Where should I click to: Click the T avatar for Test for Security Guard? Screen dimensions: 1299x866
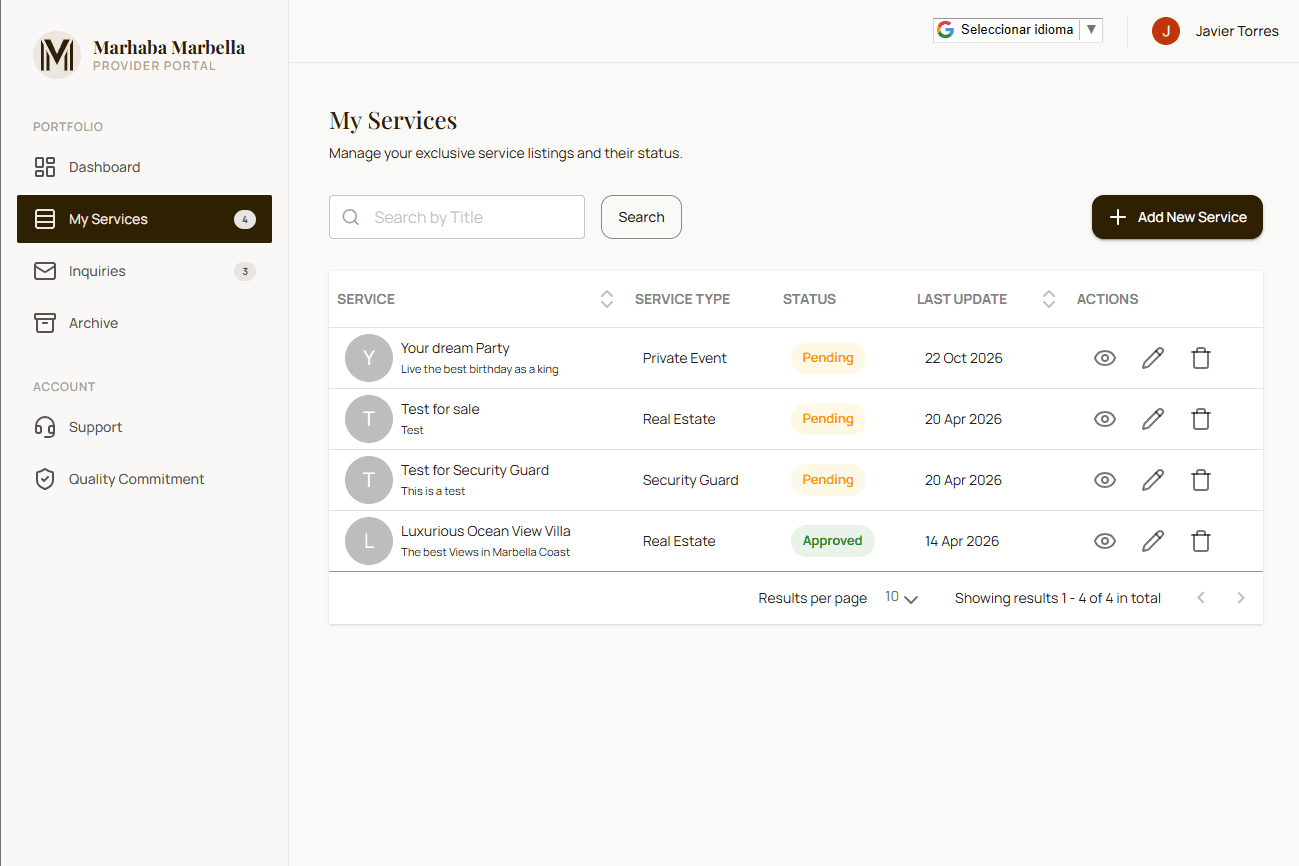[369, 480]
